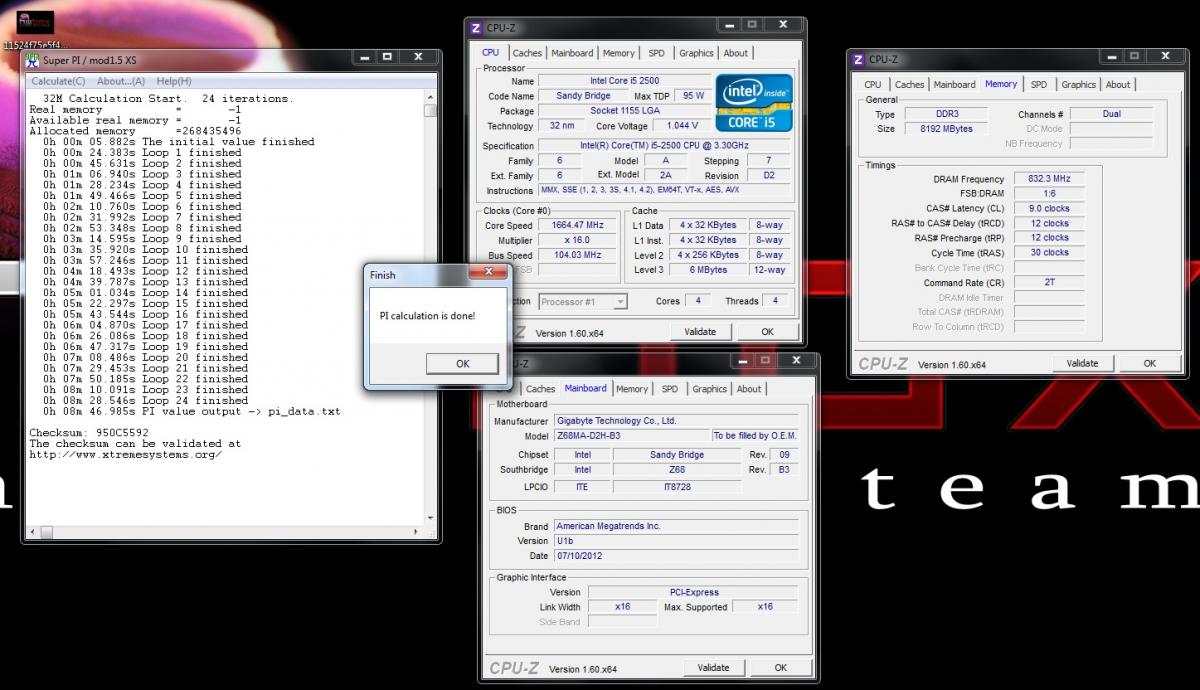1200x690 pixels.
Task: Click the Super PI scrollbar up arrow
Action: (430, 97)
